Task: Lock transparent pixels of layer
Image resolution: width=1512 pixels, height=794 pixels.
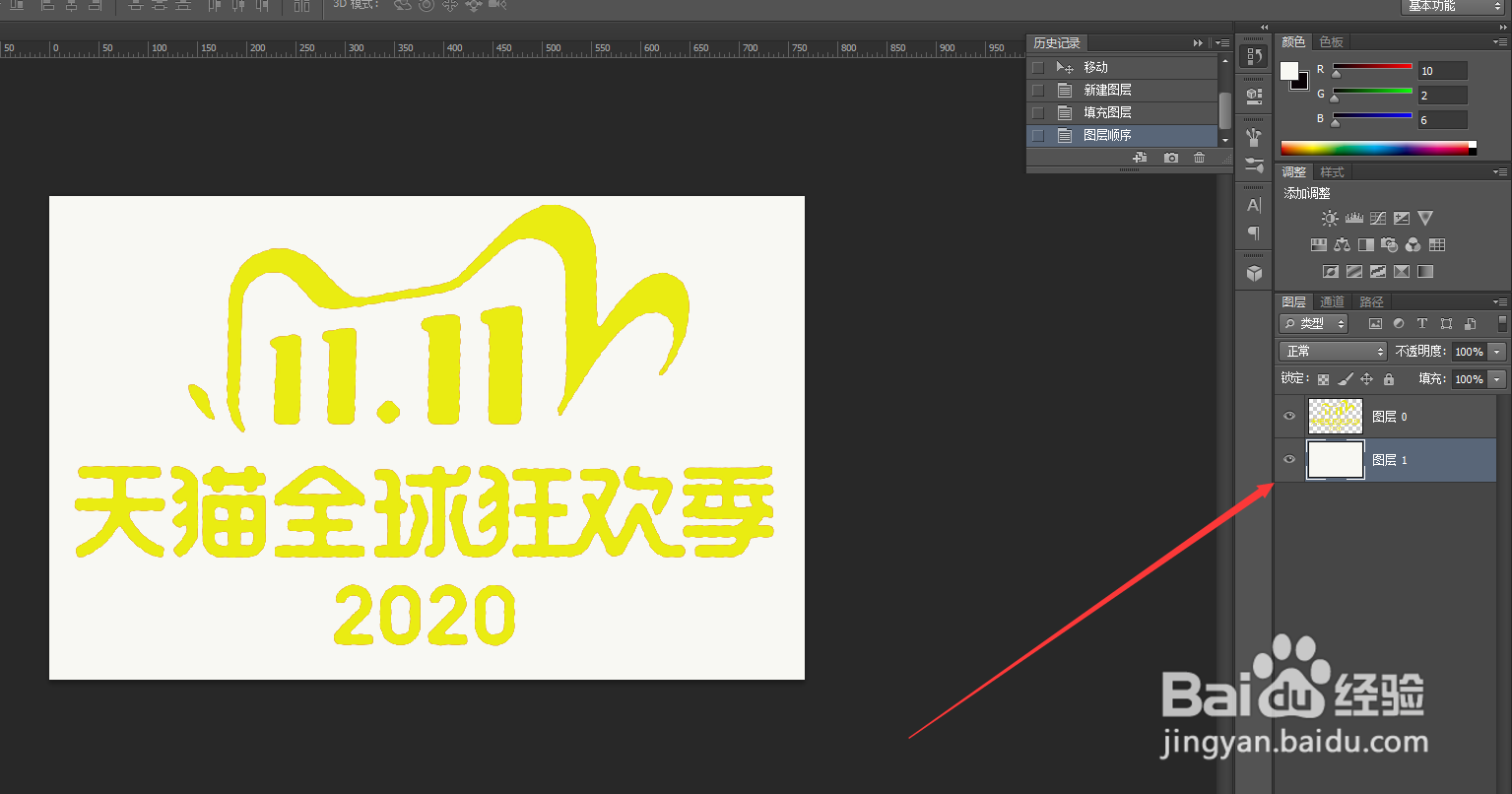Action: pos(1323,379)
